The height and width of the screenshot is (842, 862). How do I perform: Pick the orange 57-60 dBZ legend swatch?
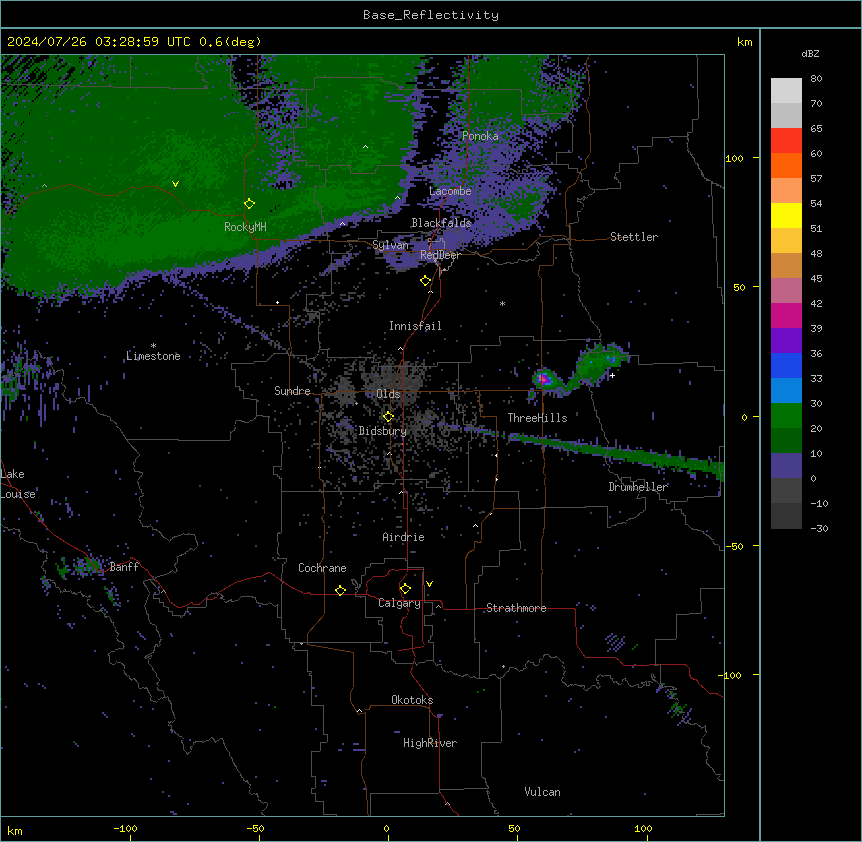click(x=786, y=165)
